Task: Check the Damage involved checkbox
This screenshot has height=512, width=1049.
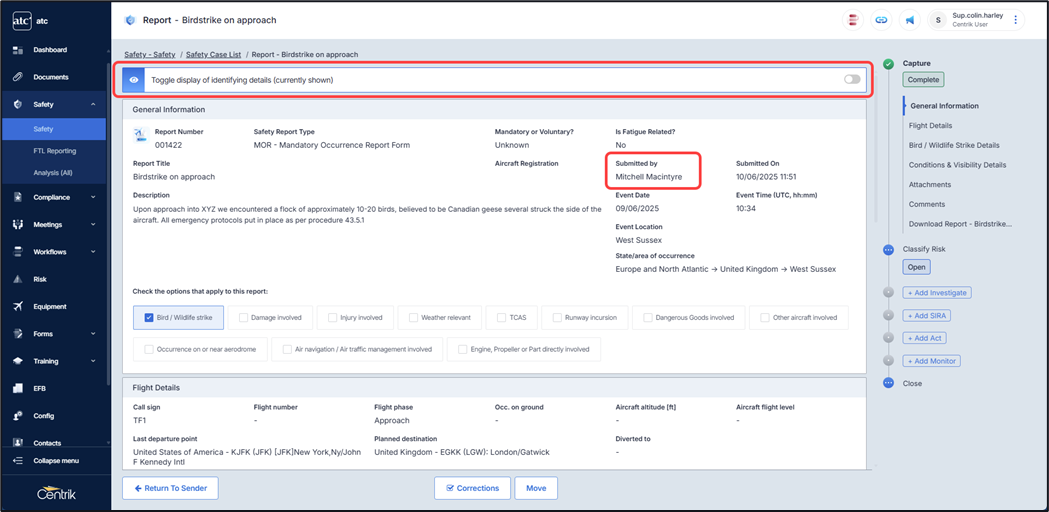Action: click(243, 318)
